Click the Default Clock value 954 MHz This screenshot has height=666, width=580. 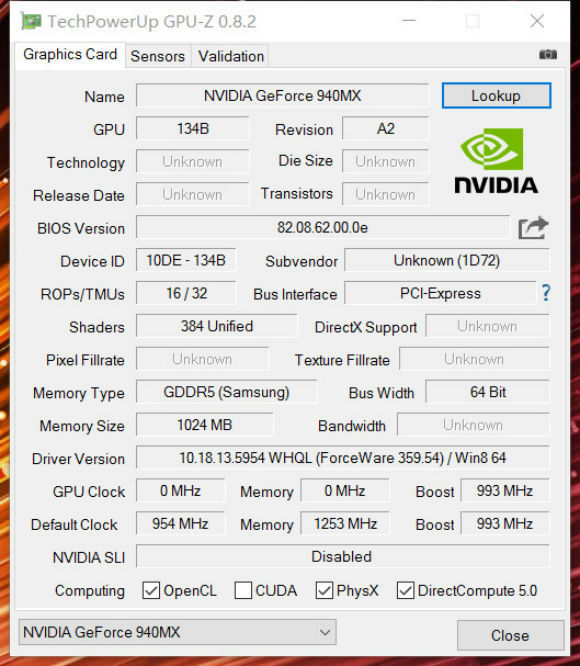pos(180,524)
